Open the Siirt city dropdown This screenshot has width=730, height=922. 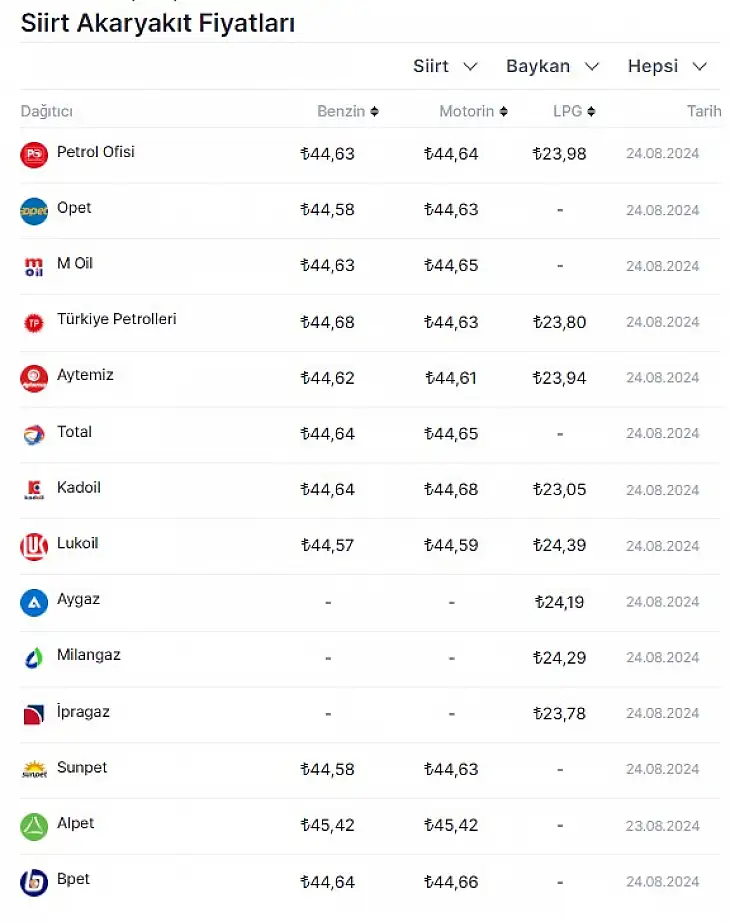coord(445,66)
